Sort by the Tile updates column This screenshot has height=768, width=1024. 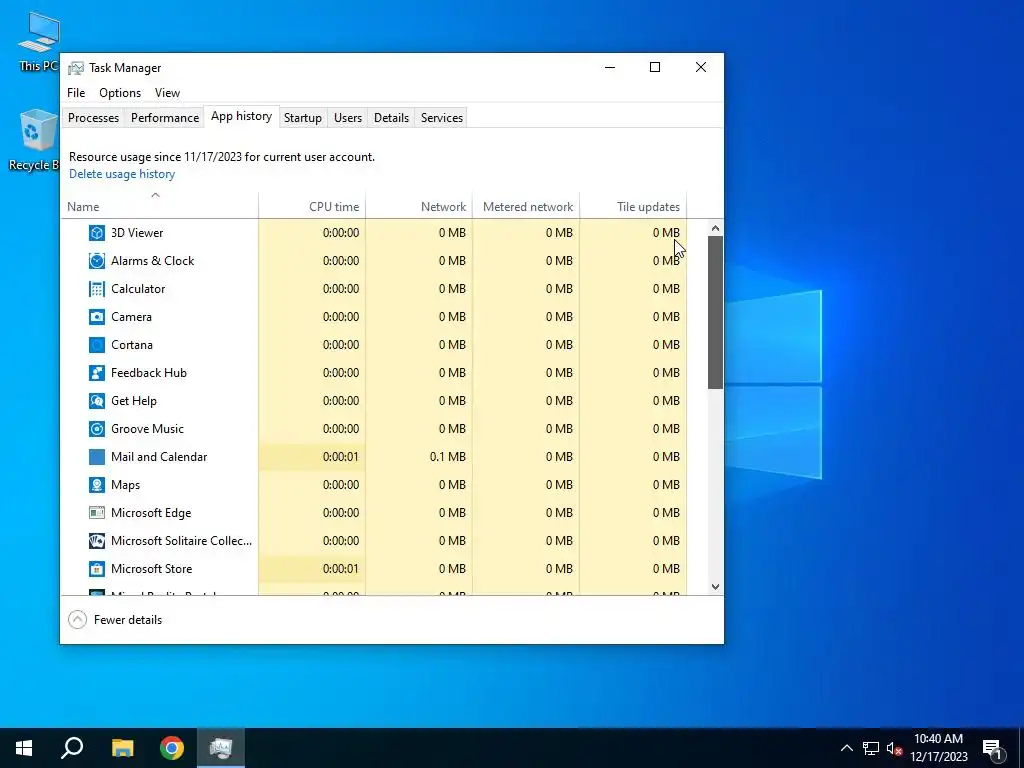(x=633, y=206)
